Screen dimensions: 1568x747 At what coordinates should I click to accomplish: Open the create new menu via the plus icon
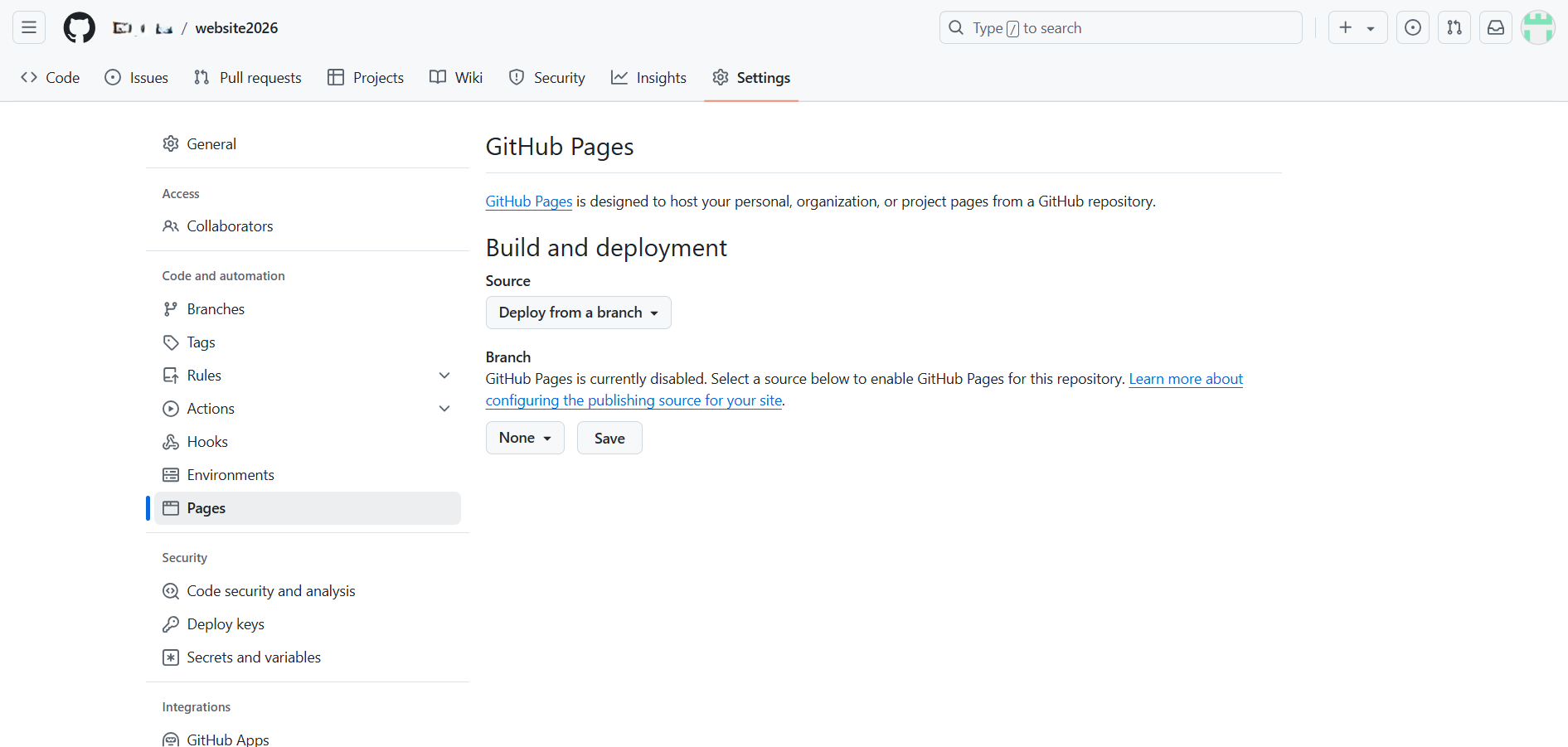(1357, 27)
